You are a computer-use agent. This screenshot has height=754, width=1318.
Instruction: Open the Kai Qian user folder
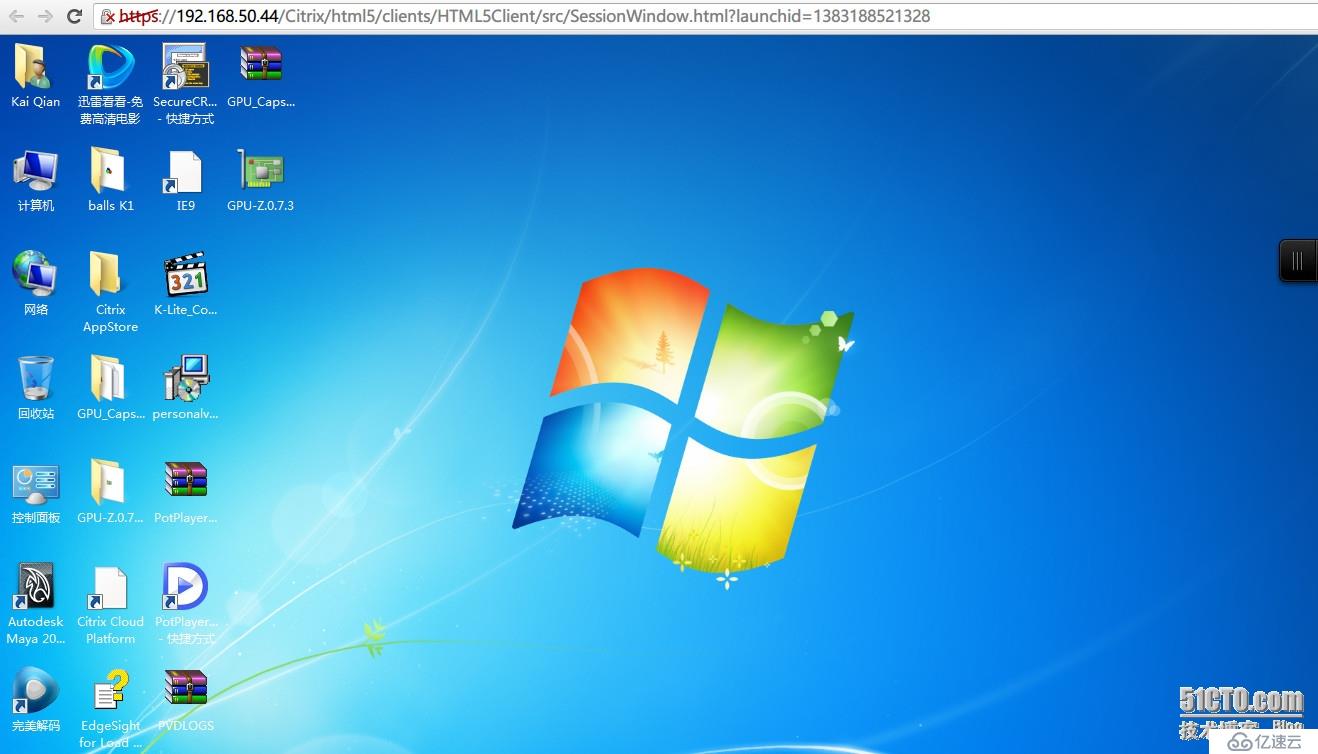pos(35,67)
